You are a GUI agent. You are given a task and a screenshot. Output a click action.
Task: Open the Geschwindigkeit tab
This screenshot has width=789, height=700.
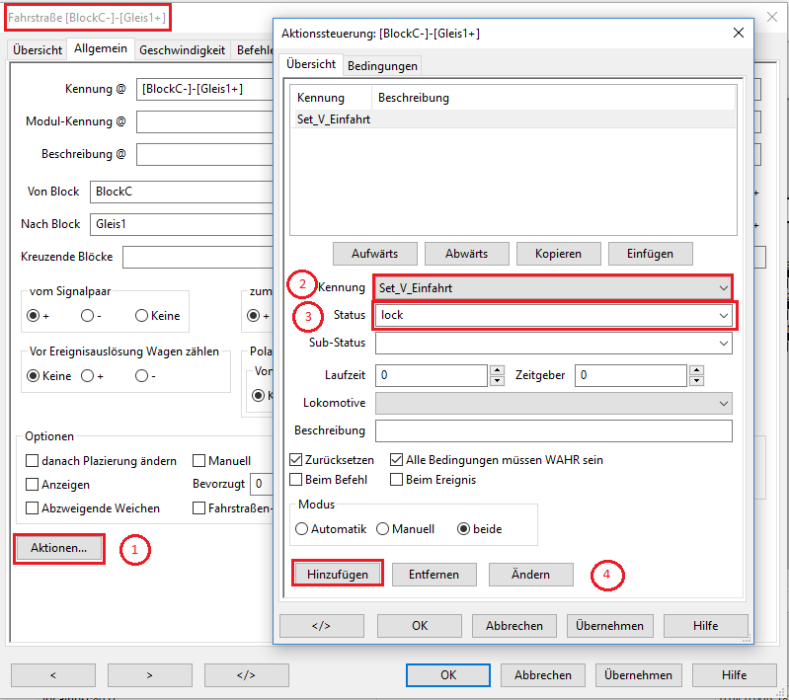[182, 49]
